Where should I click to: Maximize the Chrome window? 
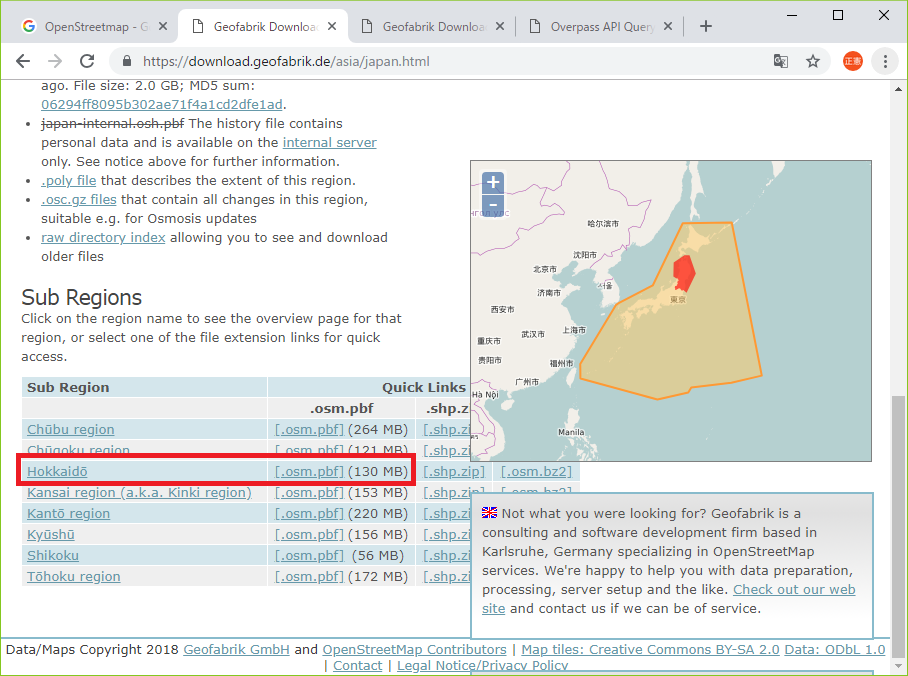[837, 15]
